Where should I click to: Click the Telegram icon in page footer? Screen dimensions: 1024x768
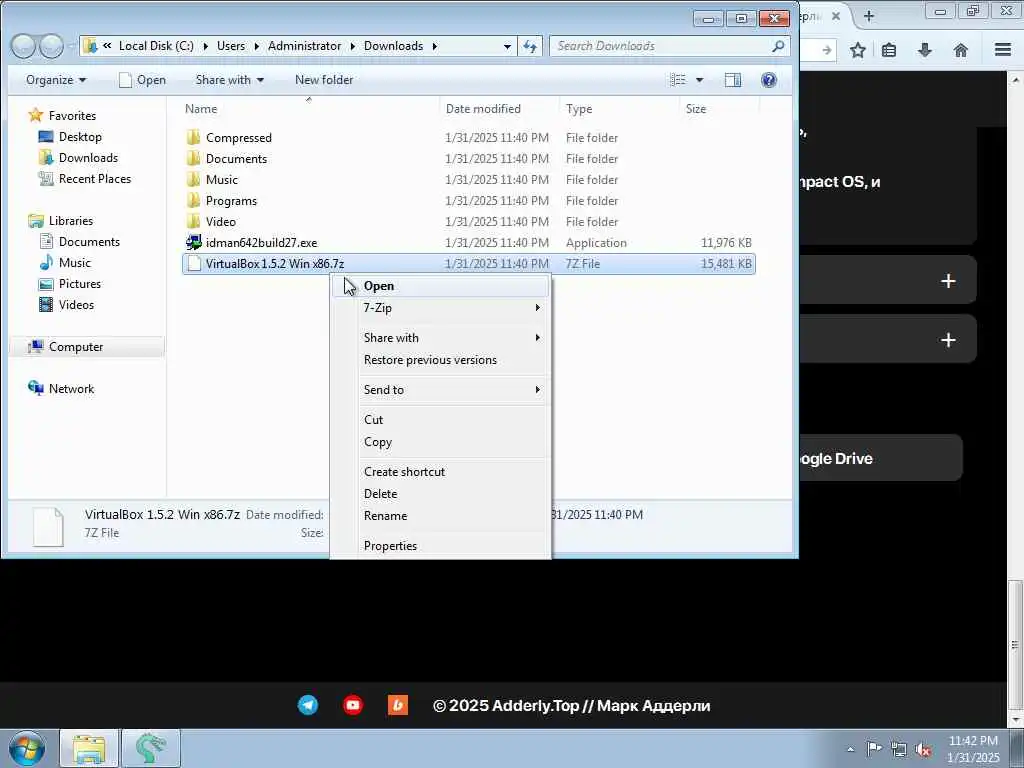[308, 705]
